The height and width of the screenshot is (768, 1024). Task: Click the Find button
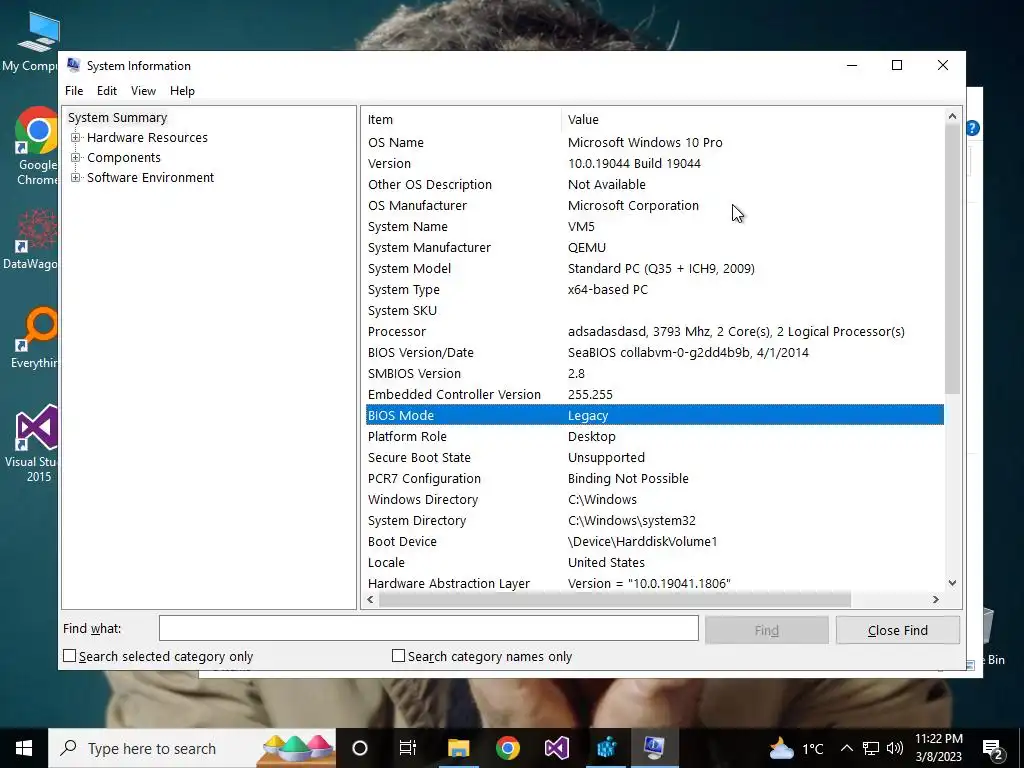coord(767,630)
